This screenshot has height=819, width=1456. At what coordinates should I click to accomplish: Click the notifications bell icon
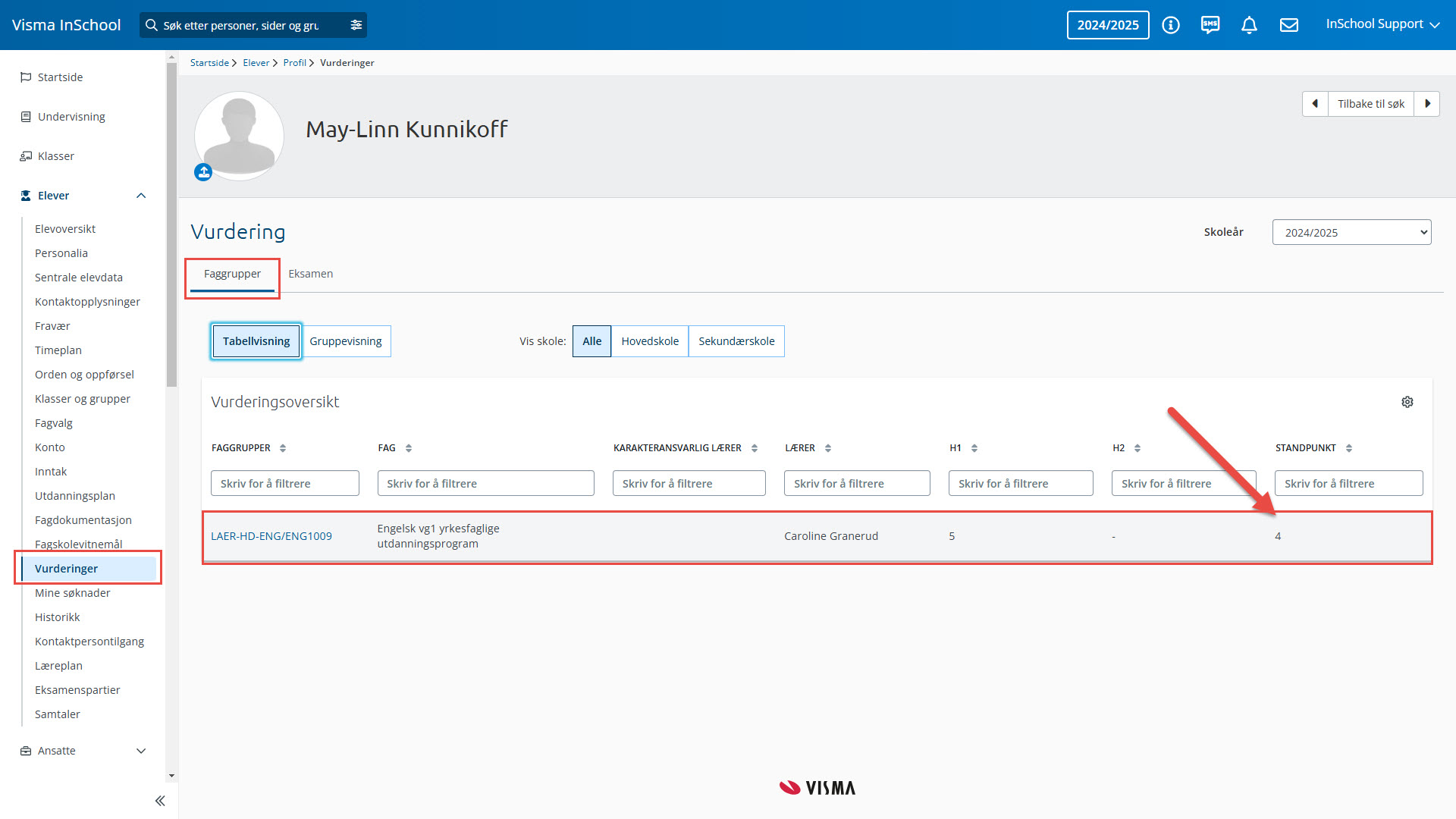[1249, 25]
